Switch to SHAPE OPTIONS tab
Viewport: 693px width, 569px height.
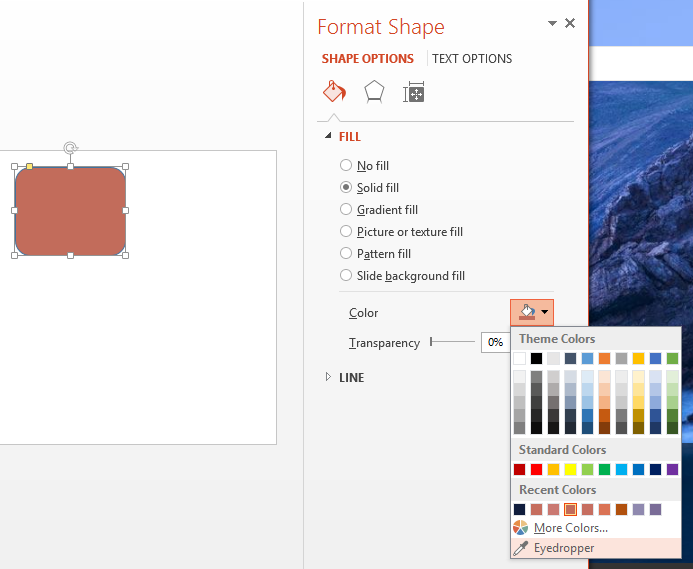[x=368, y=58]
